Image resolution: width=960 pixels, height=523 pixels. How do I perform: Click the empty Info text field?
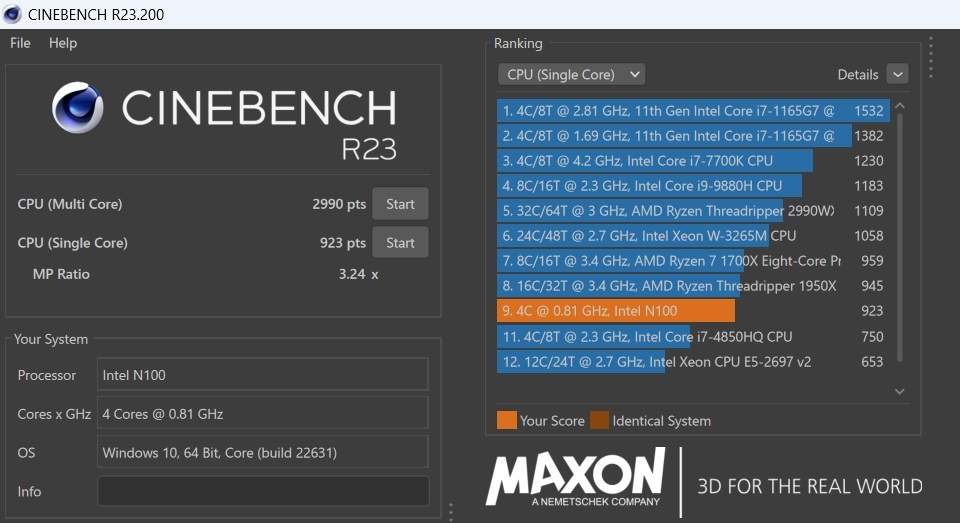(262, 491)
